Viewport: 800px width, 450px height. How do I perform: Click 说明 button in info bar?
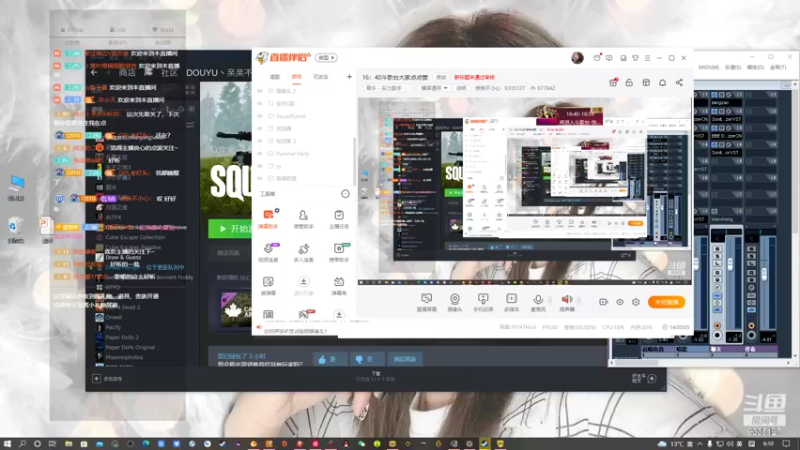(461, 88)
